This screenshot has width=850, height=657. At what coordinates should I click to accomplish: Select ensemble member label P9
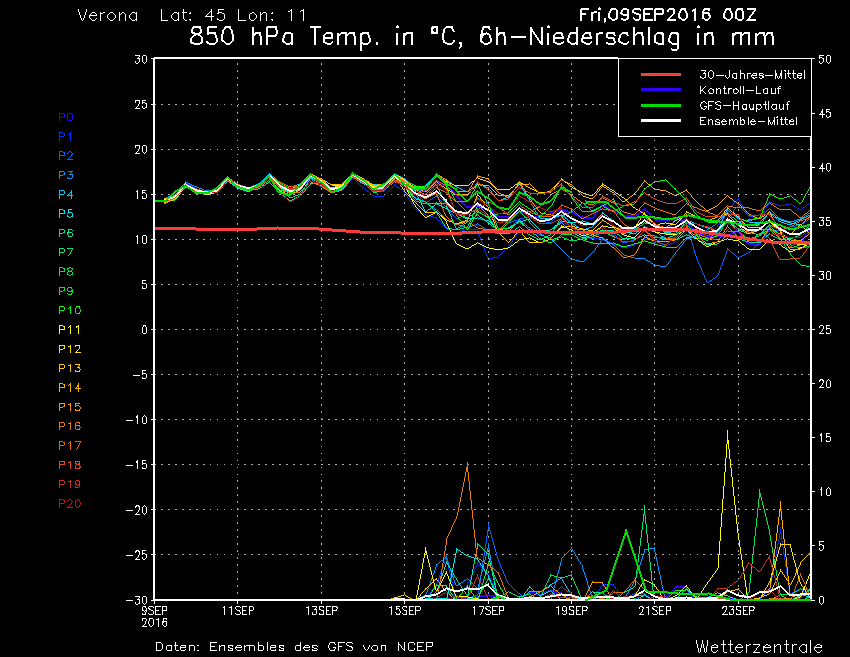click(66, 291)
